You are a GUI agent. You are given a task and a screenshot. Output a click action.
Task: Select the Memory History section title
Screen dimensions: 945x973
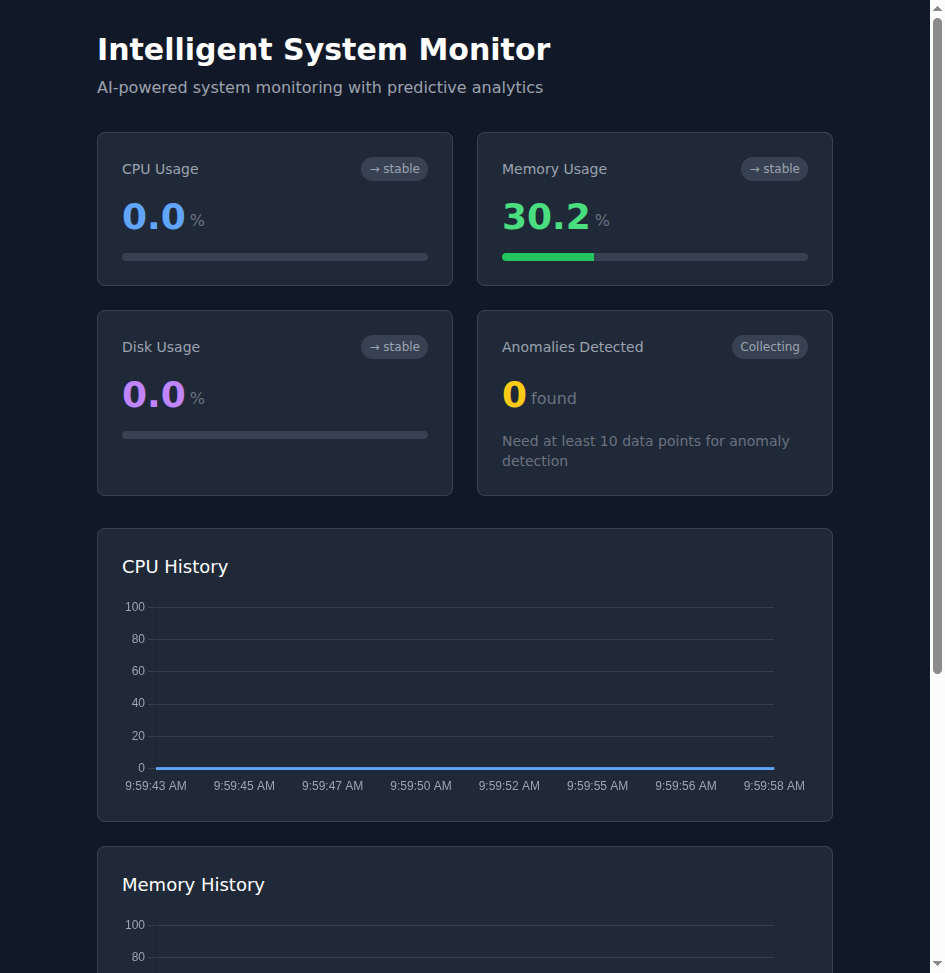click(193, 885)
